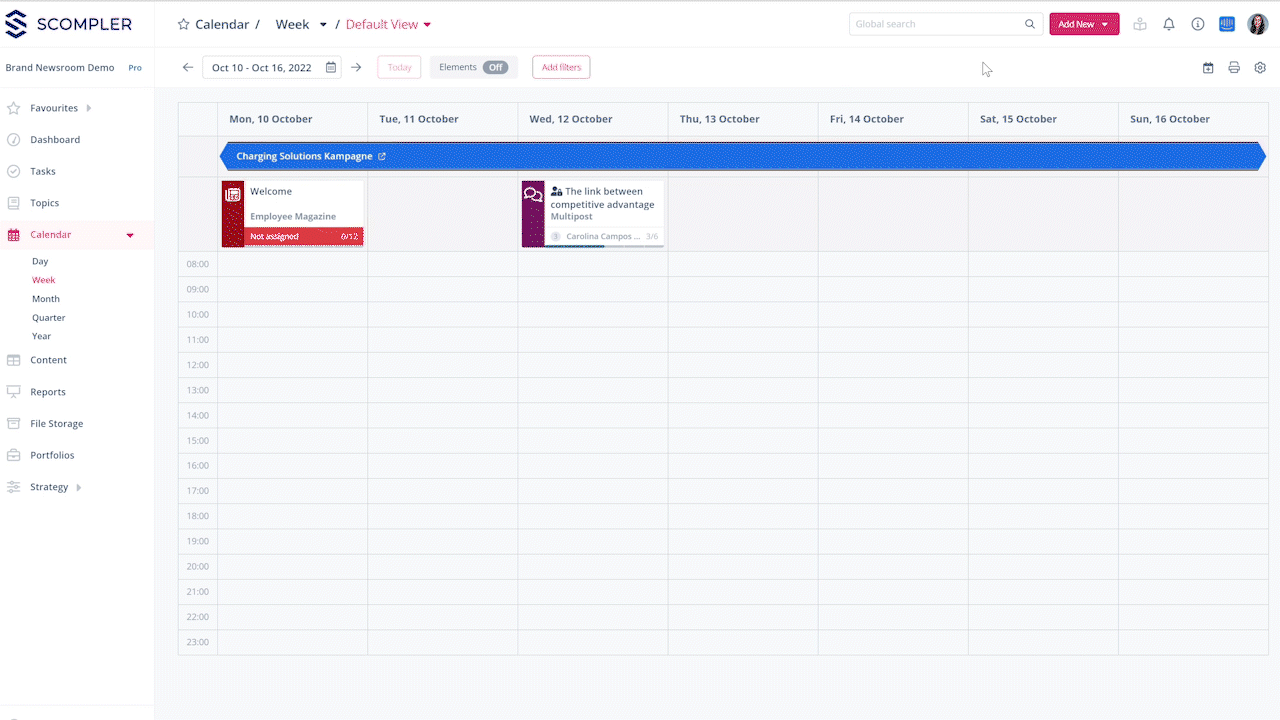This screenshot has height=720, width=1280.
Task: Click the add-to-calendar icon near the printer icon
Action: click(x=1208, y=67)
